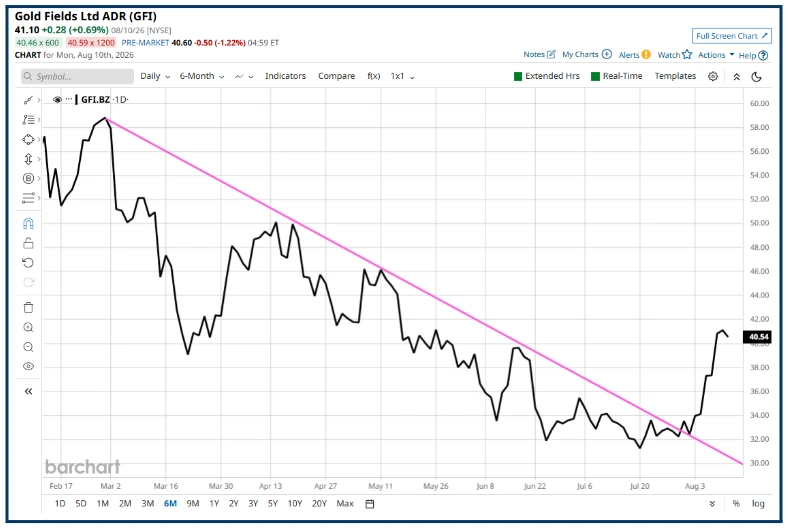
Task: Open the Indicators menu
Action: coord(285,76)
